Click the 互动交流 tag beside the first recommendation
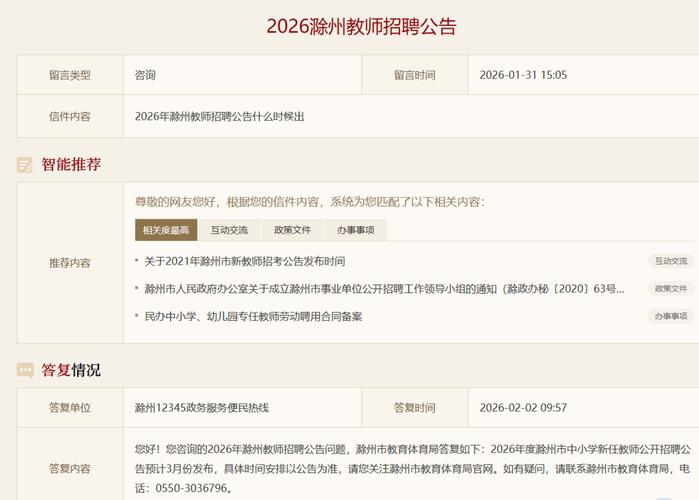699x500 pixels. pos(670,261)
